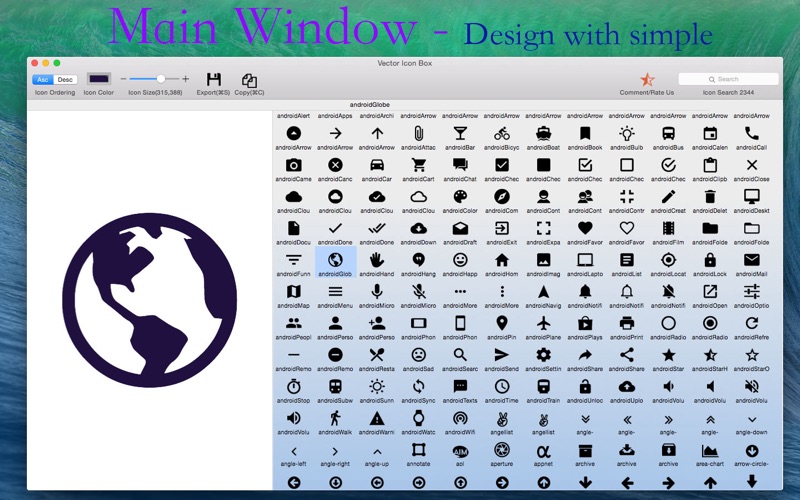Select the androidBar cocktail glass icon
800x500 pixels.
460,134
